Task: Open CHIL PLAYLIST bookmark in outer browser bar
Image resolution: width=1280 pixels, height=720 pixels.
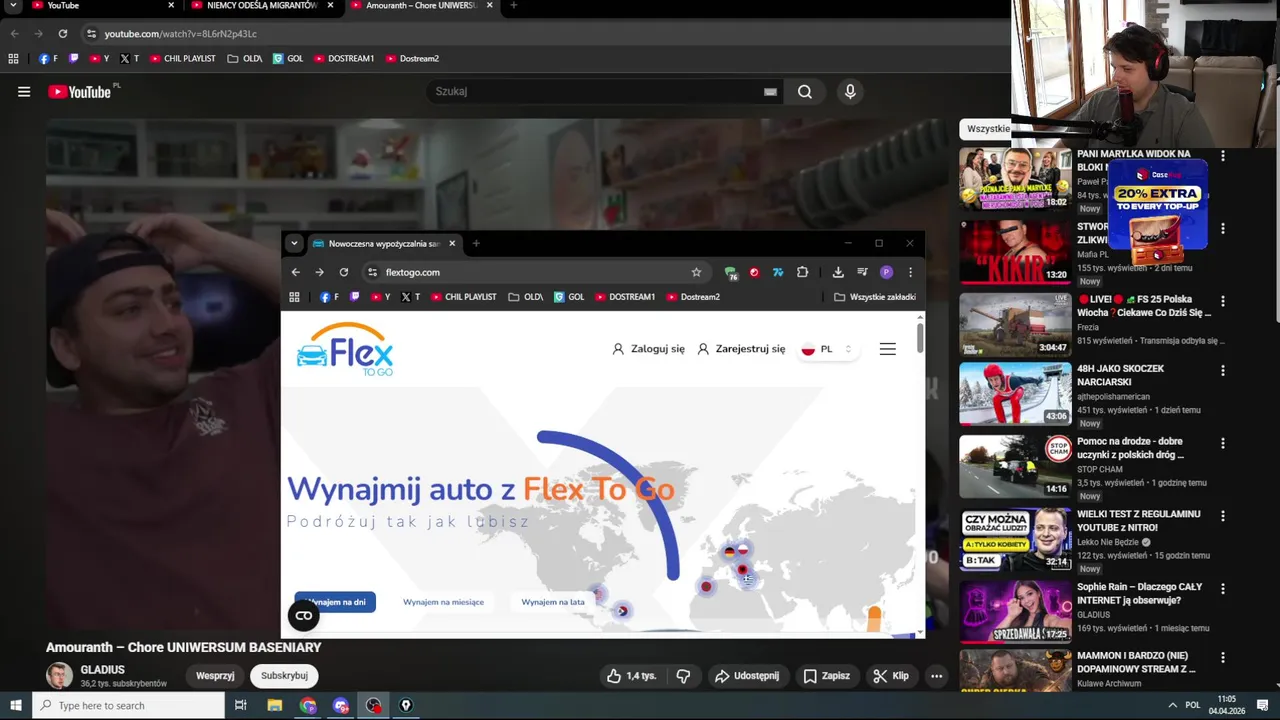Action: [183, 59]
